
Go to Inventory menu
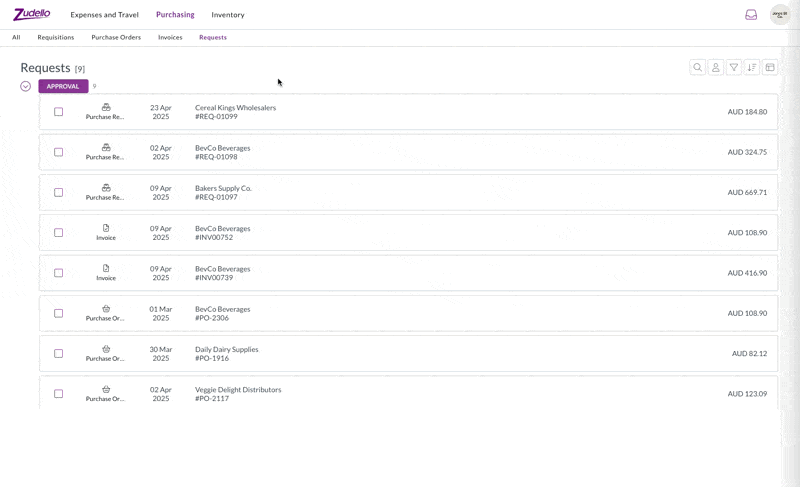(x=228, y=15)
